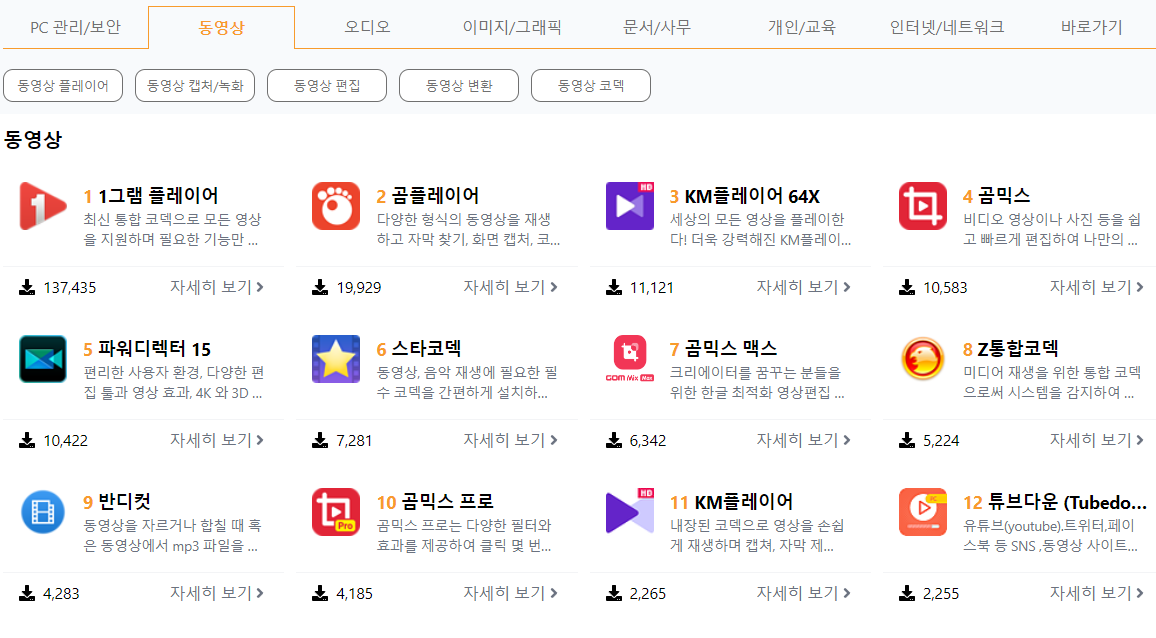View details link for 스타코덱
Image resolution: width=1156 pixels, height=638 pixels.
[x=510, y=440]
